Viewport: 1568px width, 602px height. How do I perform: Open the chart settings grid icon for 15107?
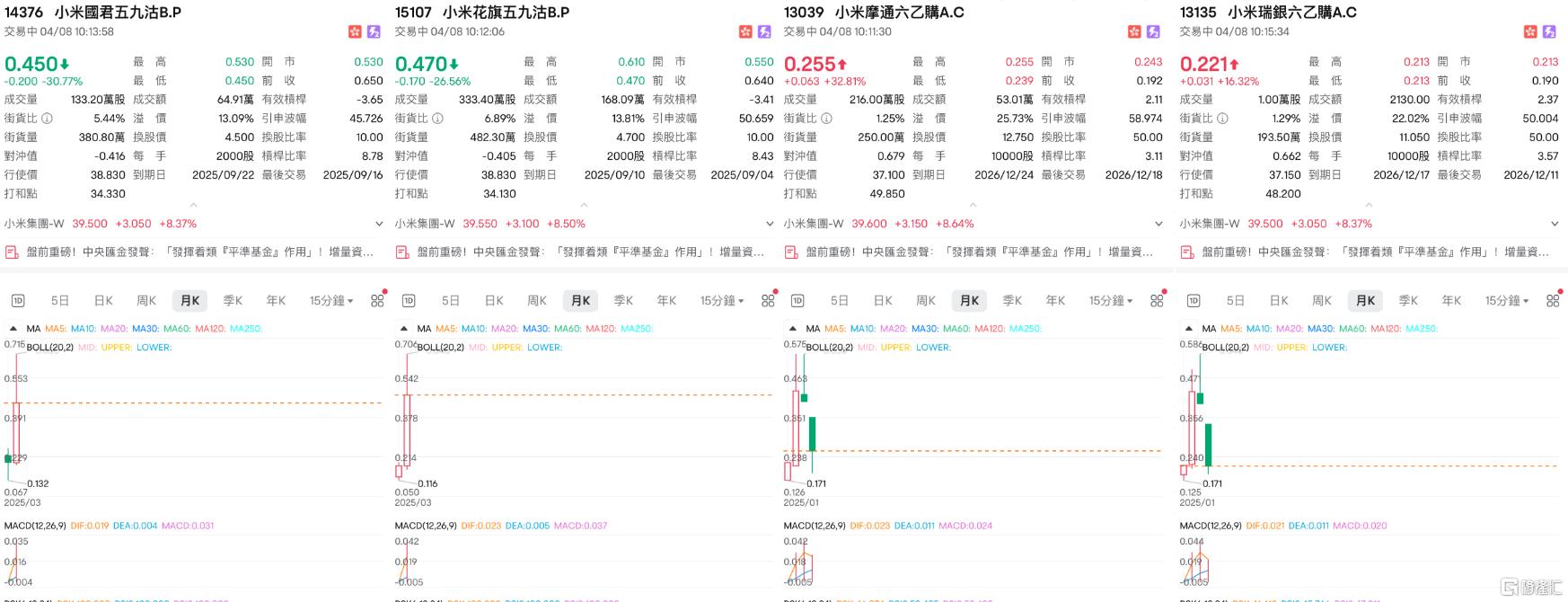768,301
